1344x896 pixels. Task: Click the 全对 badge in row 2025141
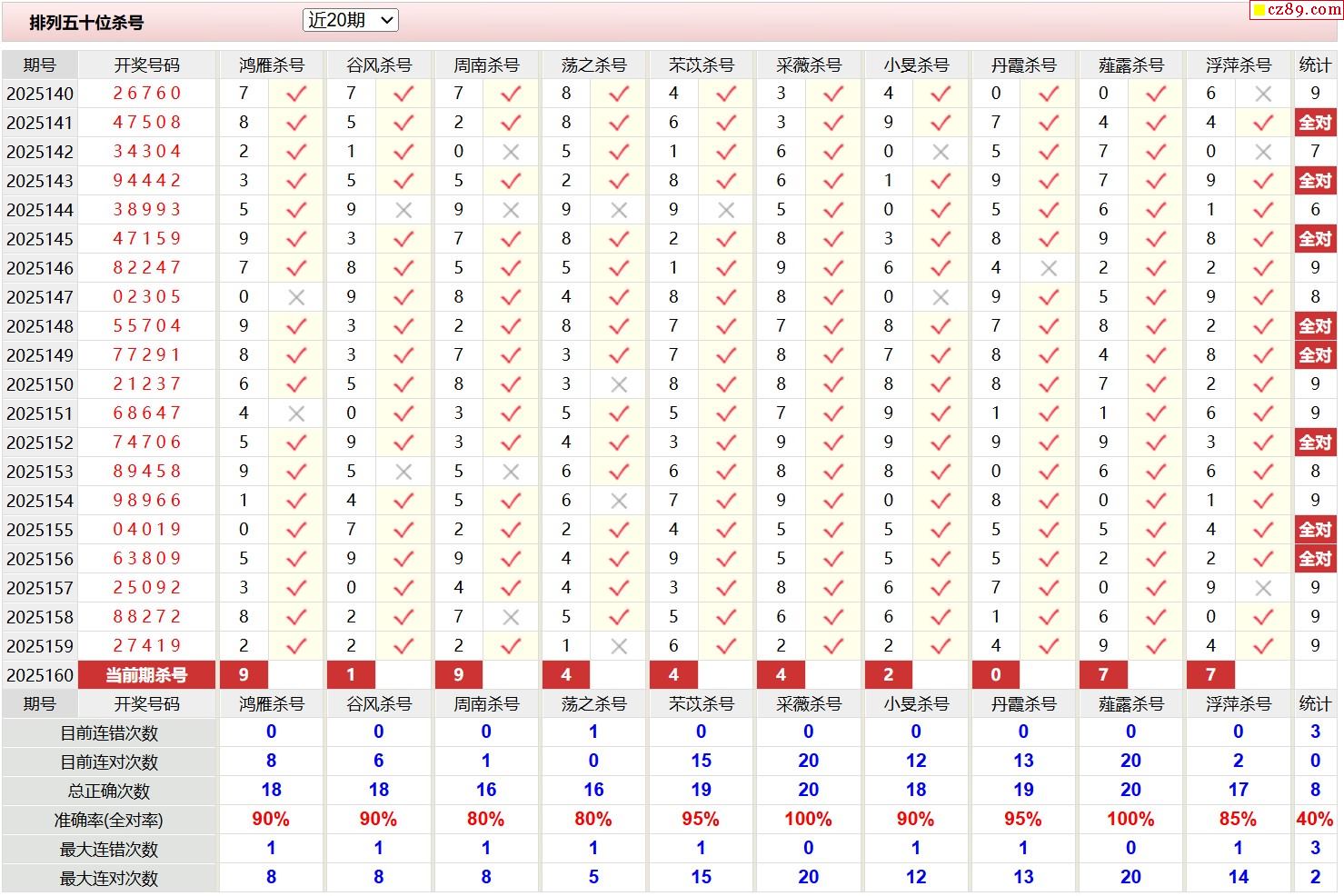click(1314, 123)
